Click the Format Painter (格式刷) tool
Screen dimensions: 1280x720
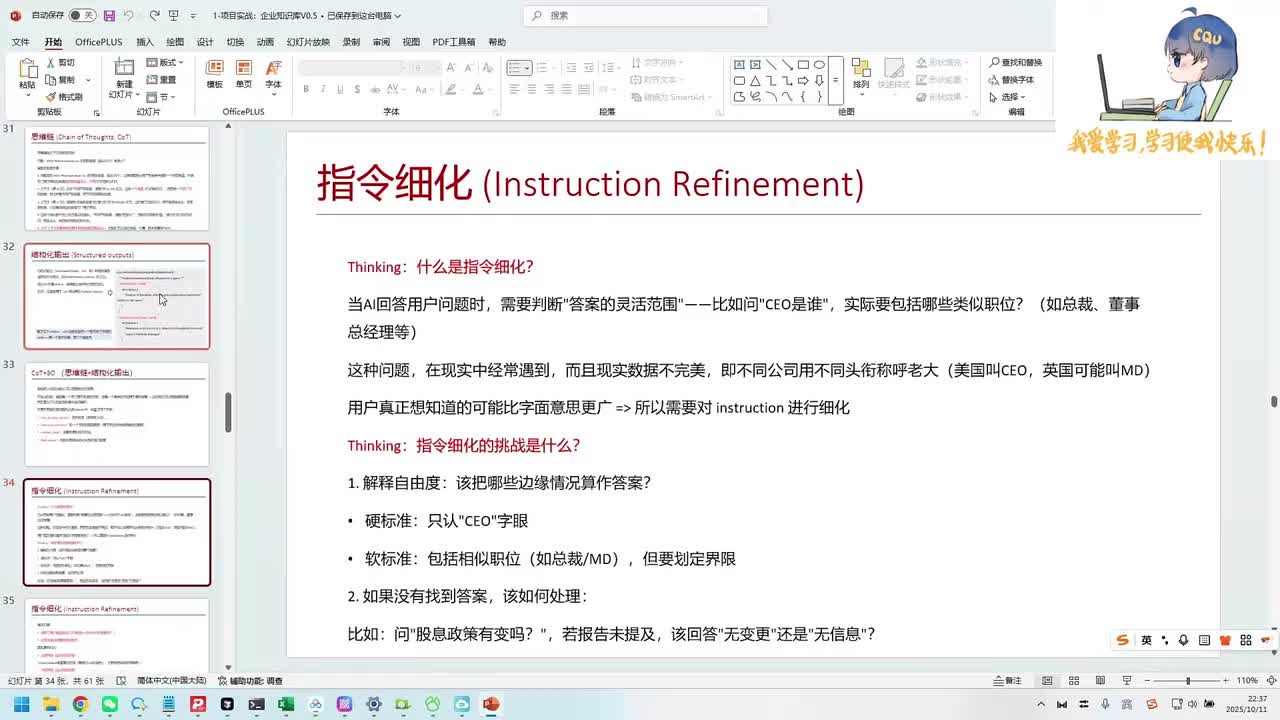point(64,97)
